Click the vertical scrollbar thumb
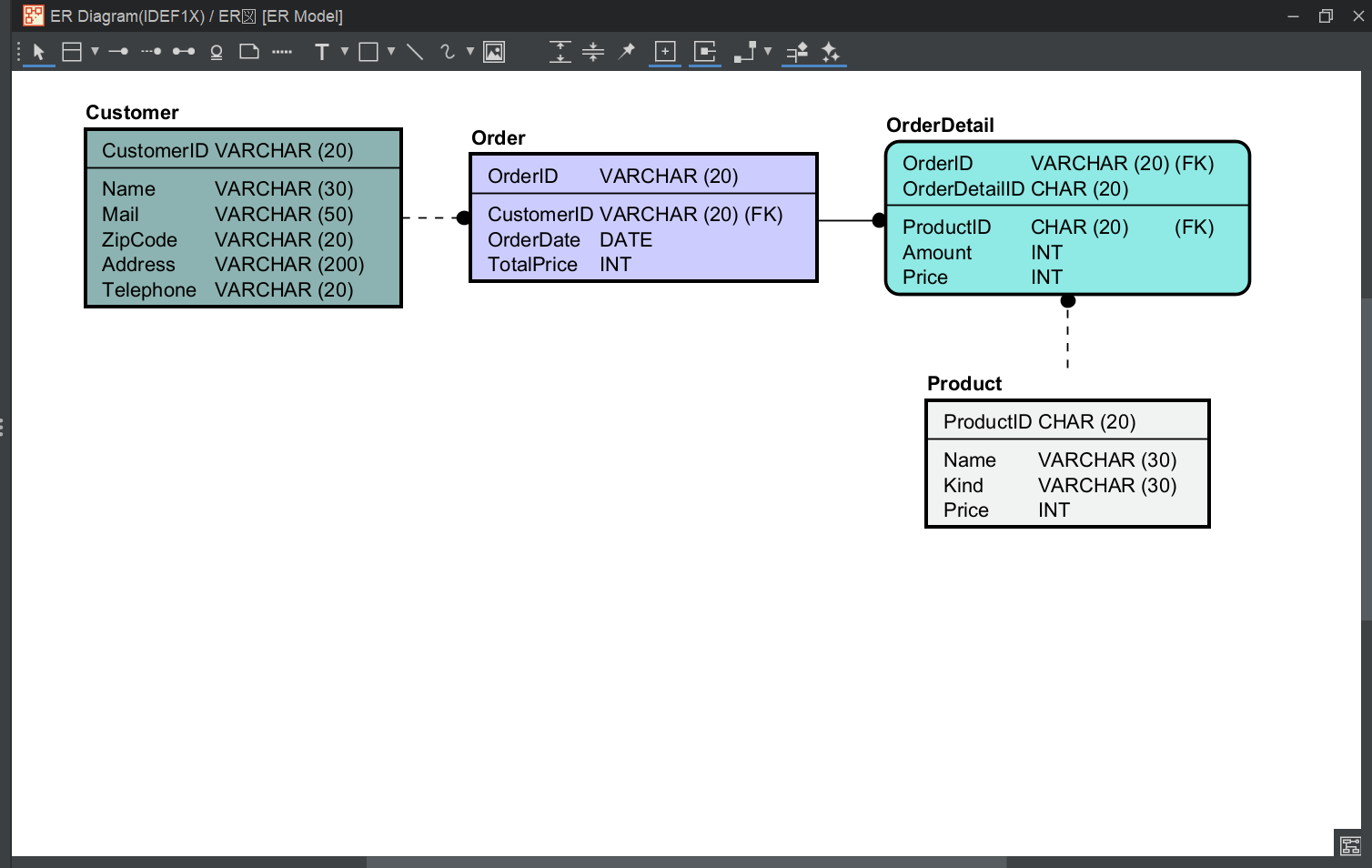The height and width of the screenshot is (868, 1372). tap(1367, 459)
